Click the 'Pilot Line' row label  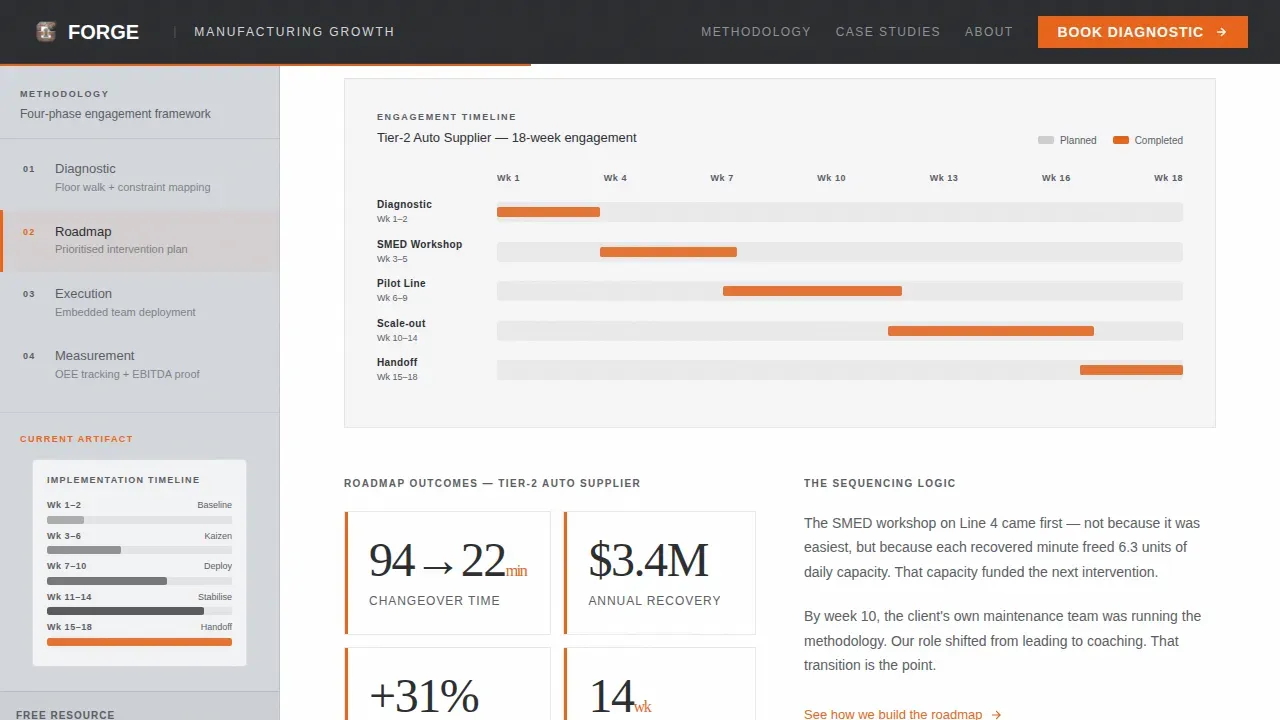pyautogui.click(x=401, y=283)
